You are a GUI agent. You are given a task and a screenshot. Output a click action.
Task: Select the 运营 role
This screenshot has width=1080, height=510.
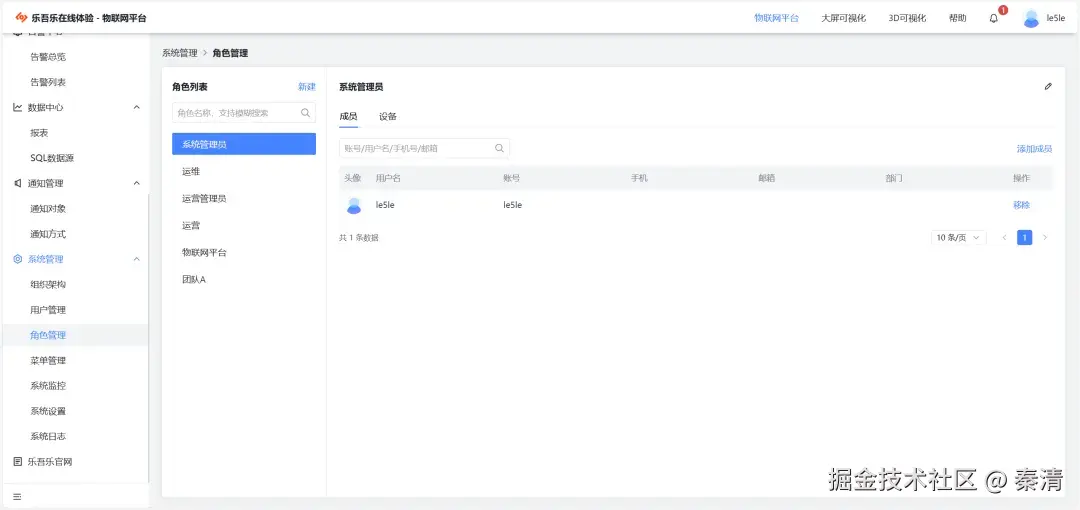click(x=244, y=225)
